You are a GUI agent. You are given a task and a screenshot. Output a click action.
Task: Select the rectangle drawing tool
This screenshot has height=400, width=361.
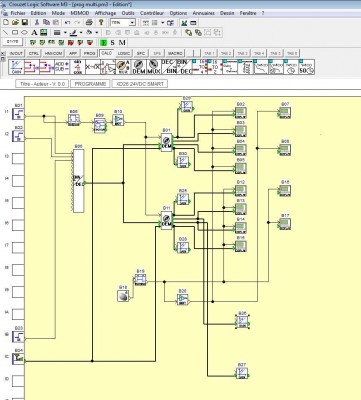15,32
